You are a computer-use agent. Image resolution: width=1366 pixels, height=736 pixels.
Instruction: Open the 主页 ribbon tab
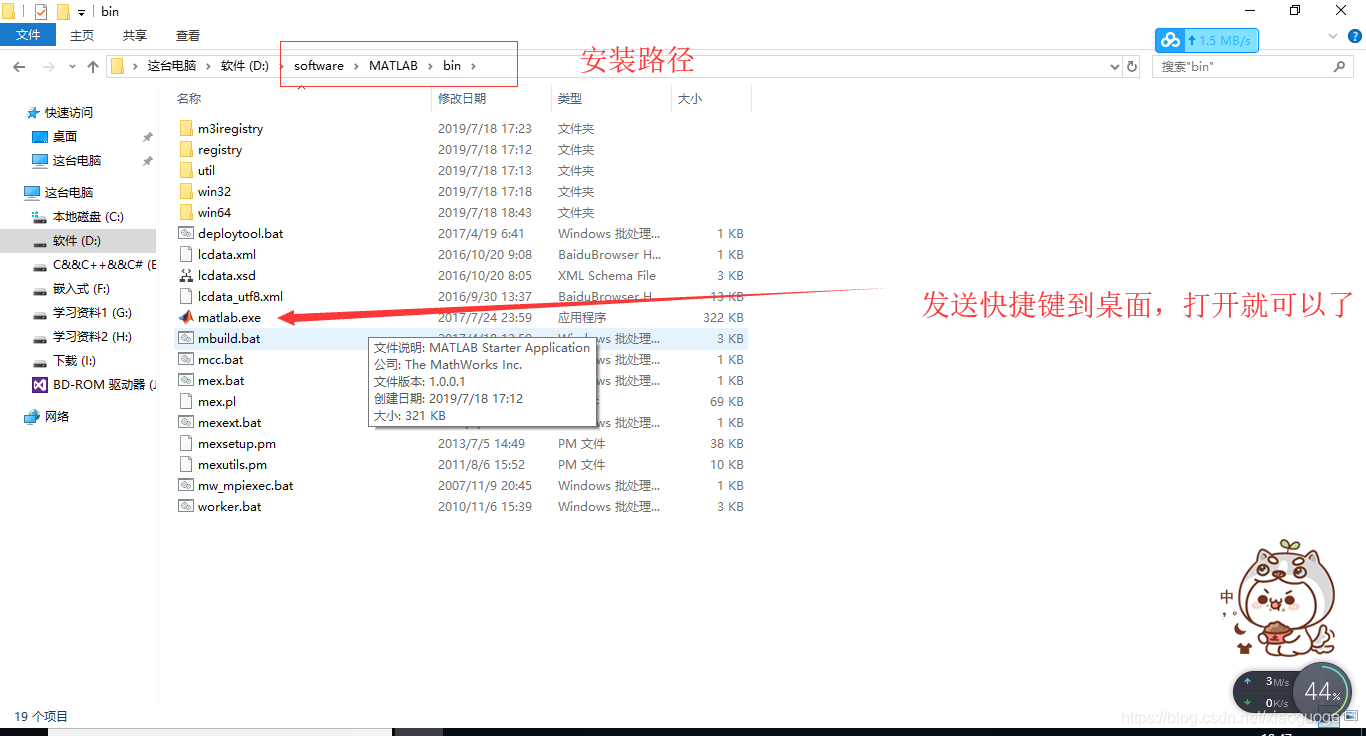tap(82, 35)
